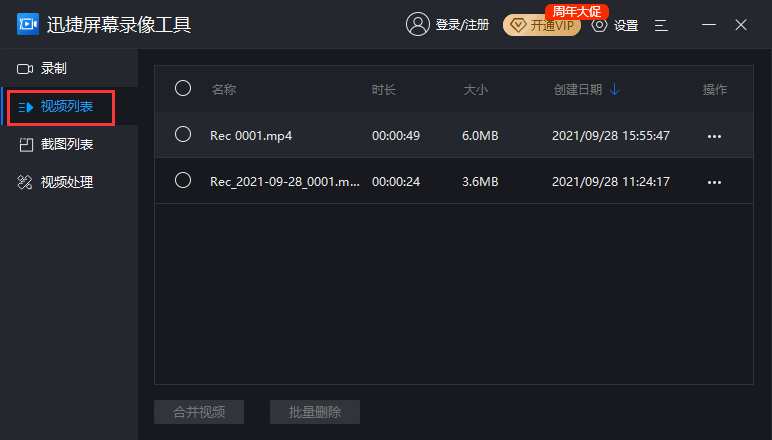Screen dimensions: 772x440
Task: Open the hamburger main menu icon
Action: [661, 25]
